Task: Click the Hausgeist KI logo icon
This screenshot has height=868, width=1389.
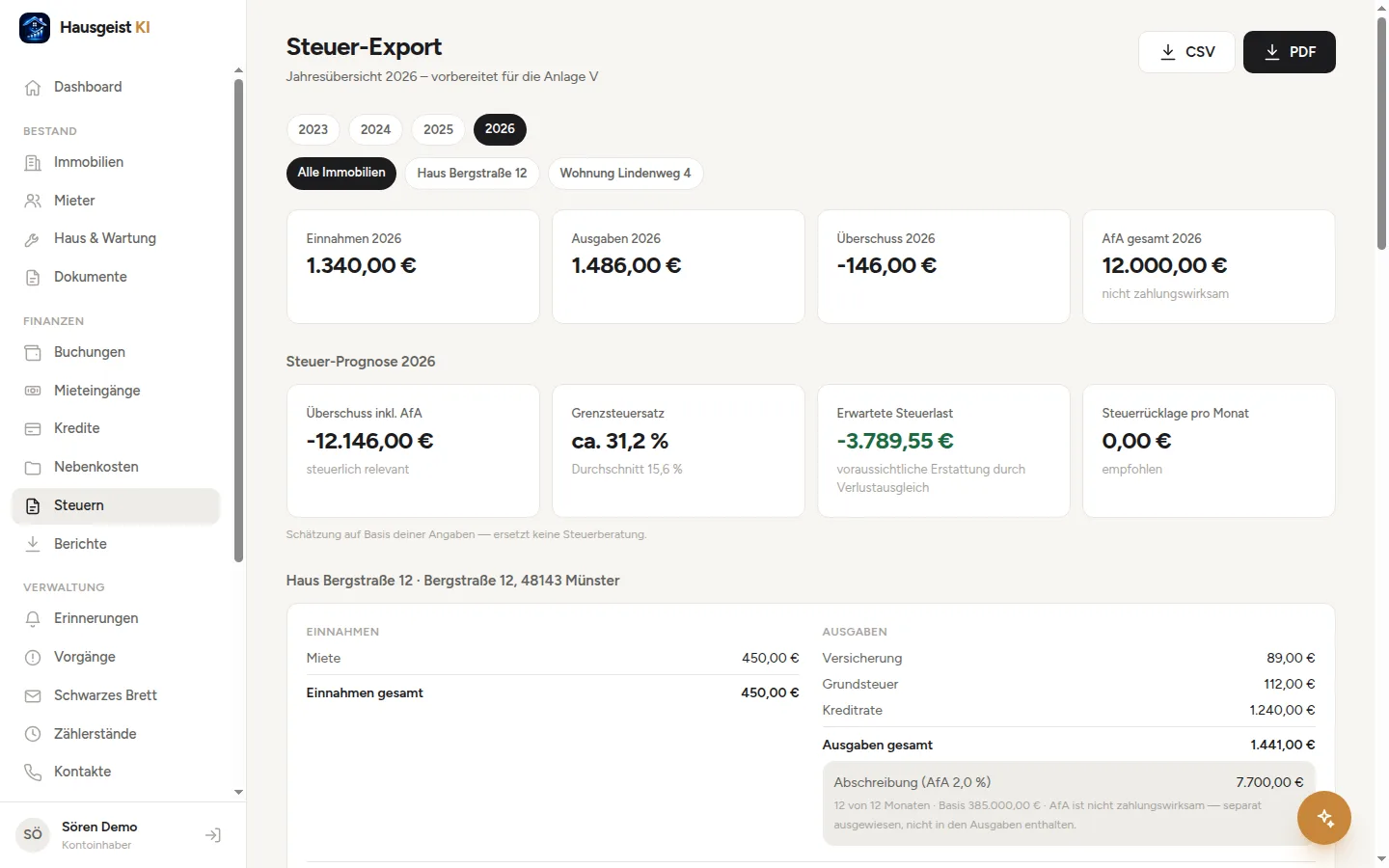Action: (x=35, y=28)
